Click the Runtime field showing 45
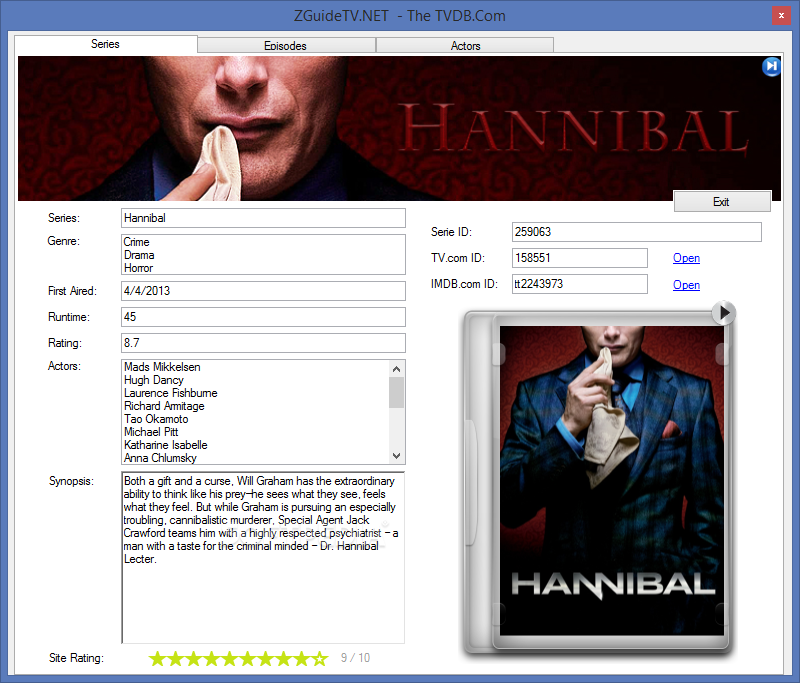Screen dimensions: 800x683 [263, 317]
